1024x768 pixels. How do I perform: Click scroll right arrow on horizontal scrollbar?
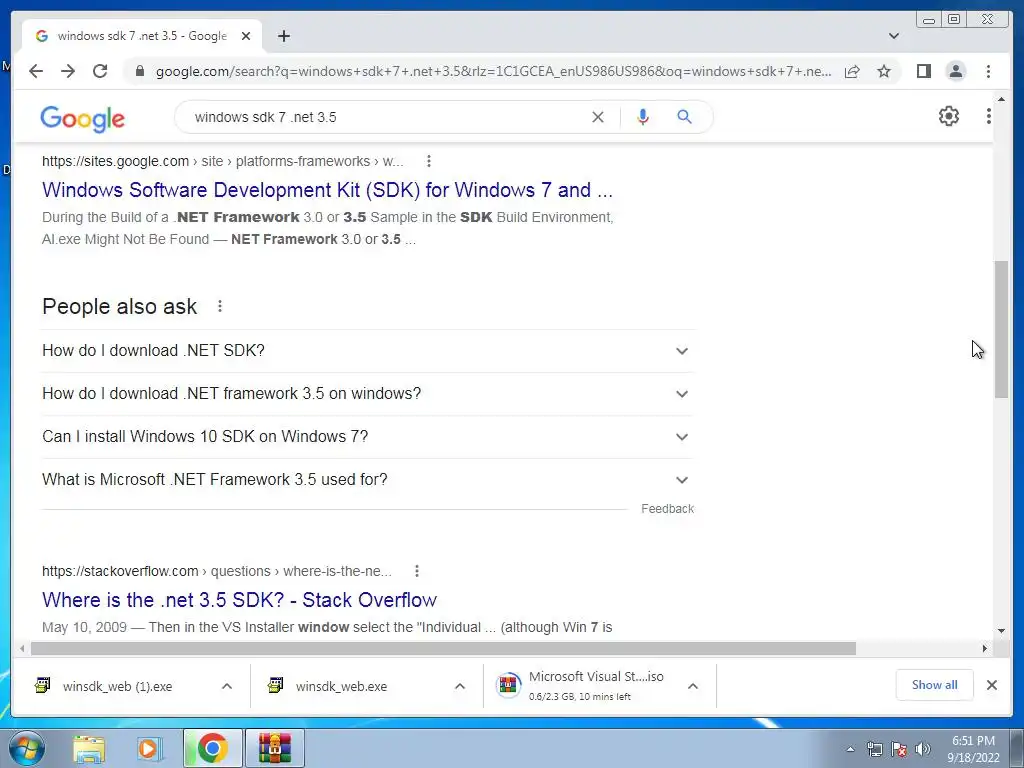pos(985,648)
